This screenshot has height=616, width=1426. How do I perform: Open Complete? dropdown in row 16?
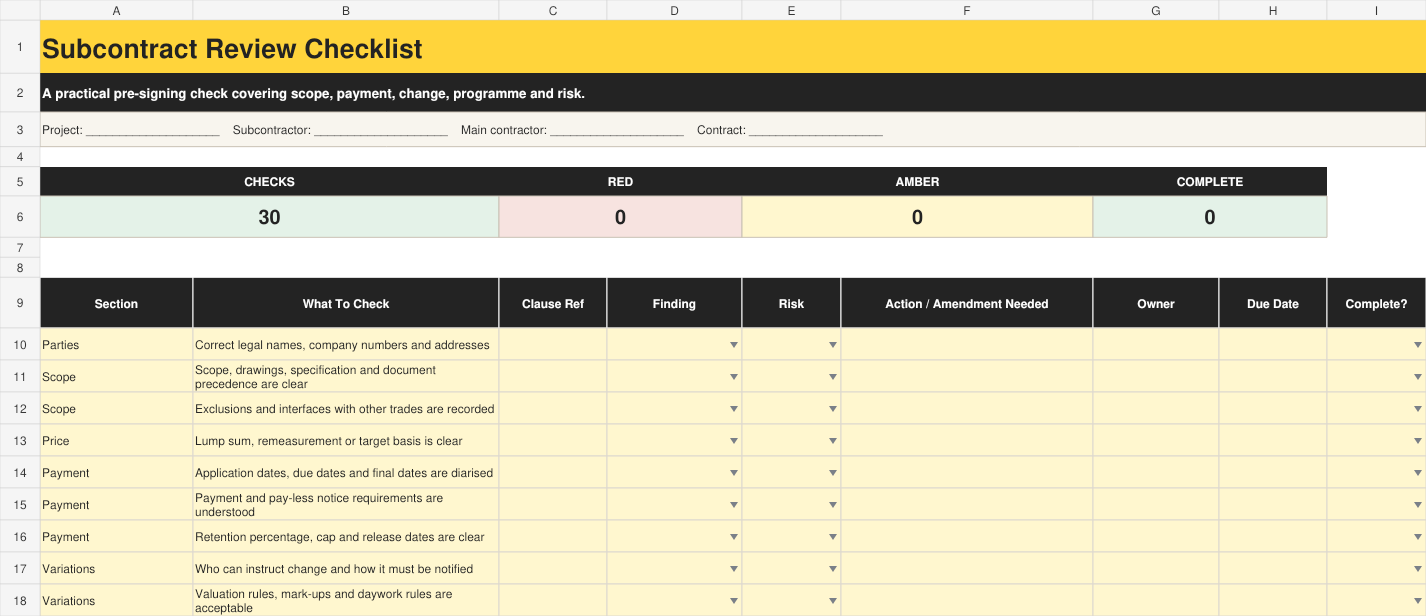click(1417, 537)
